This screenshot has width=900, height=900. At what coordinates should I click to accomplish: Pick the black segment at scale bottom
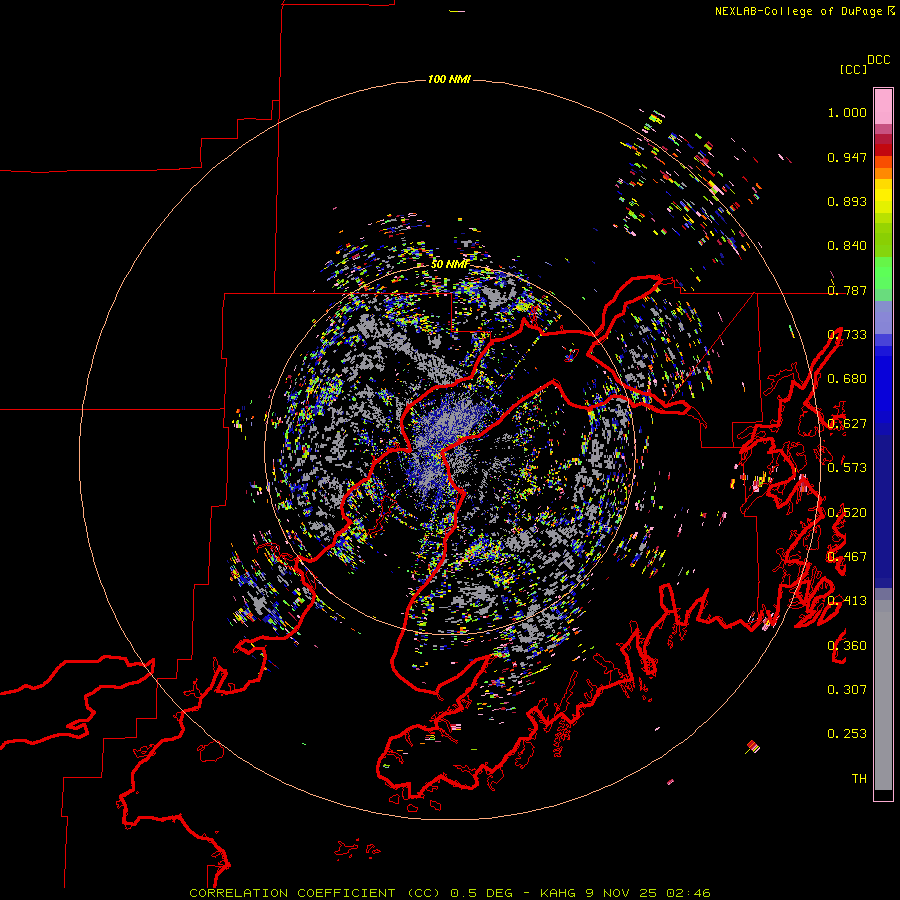click(x=883, y=795)
